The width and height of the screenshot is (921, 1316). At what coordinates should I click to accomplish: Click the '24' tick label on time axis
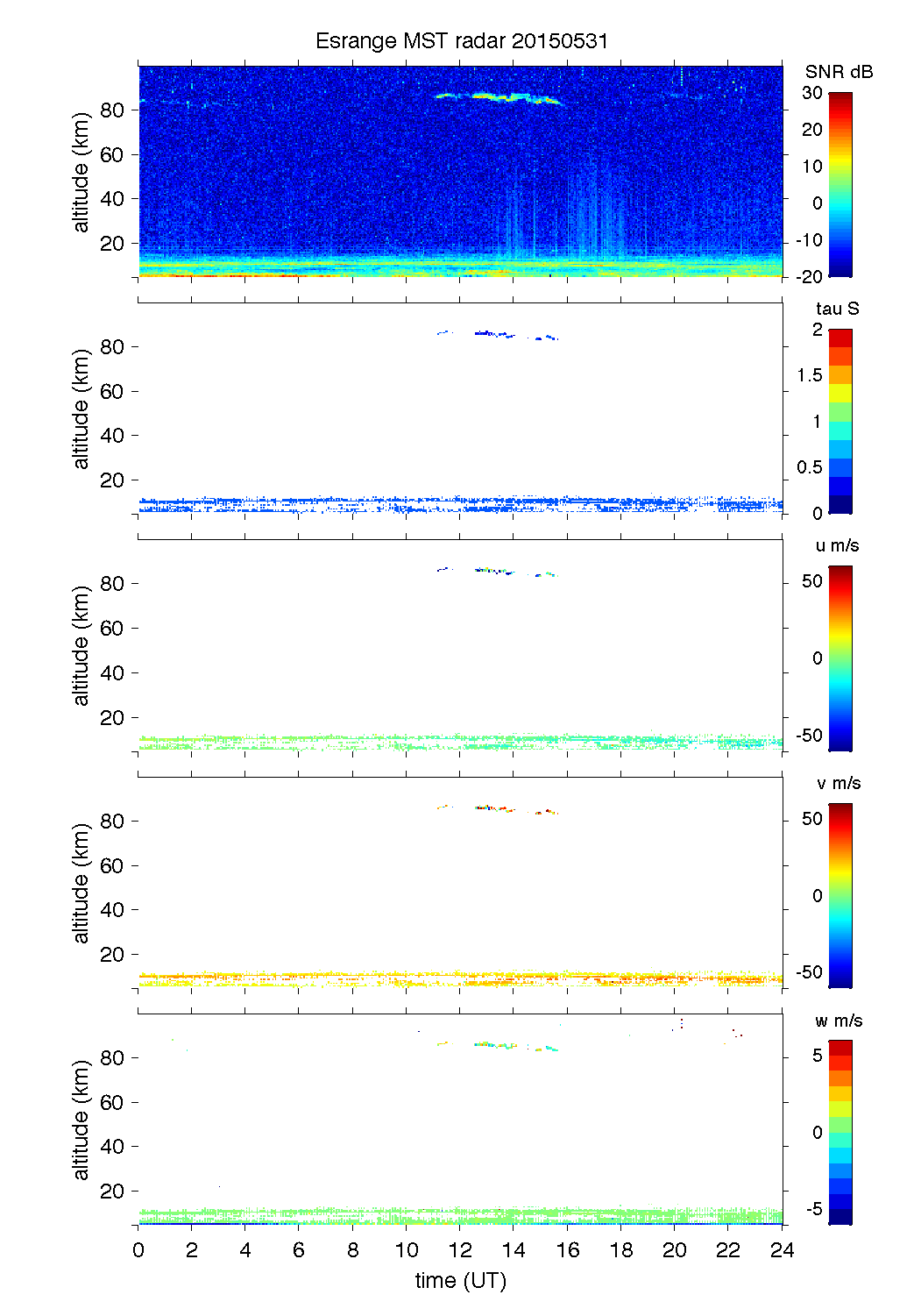tap(782, 1250)
